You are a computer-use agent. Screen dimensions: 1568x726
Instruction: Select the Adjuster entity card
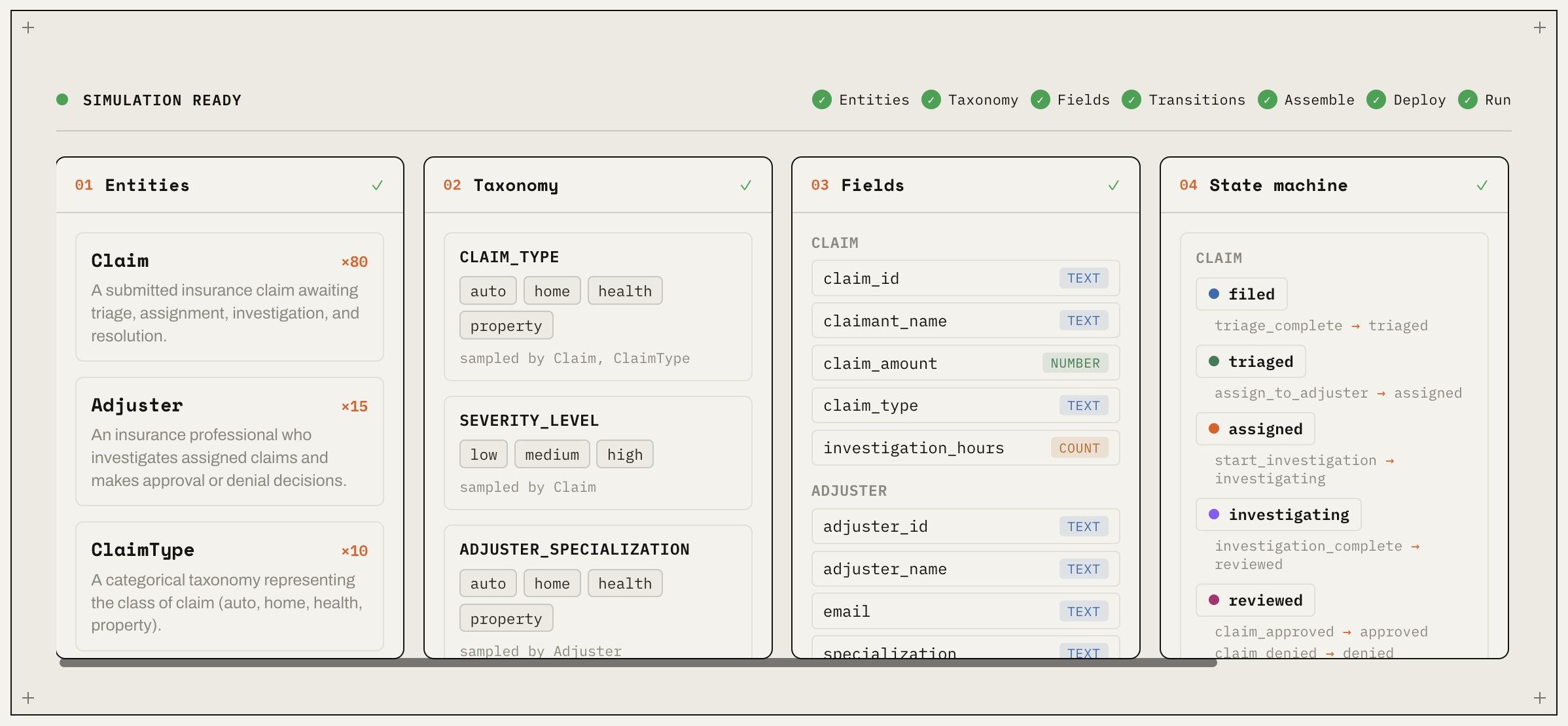pyautogui.click(x=230, y=441)
